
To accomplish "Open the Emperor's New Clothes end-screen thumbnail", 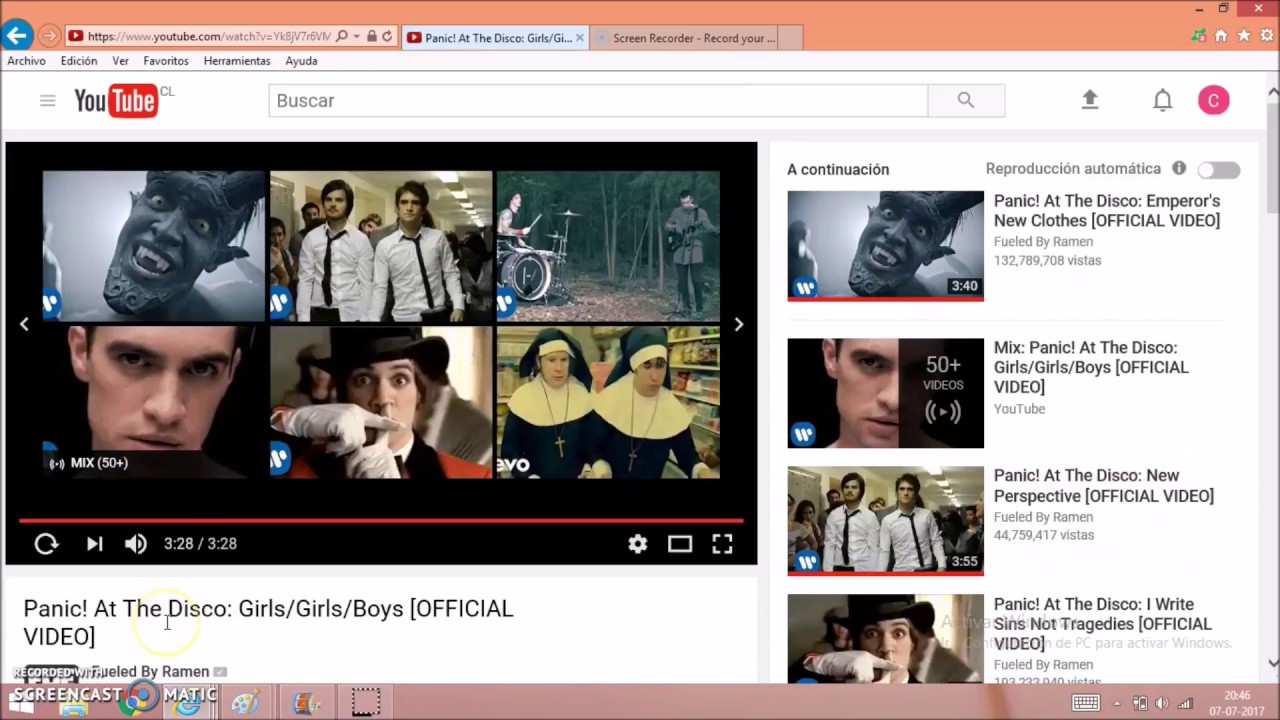I will pyautogui.click(x=153, y=246).
